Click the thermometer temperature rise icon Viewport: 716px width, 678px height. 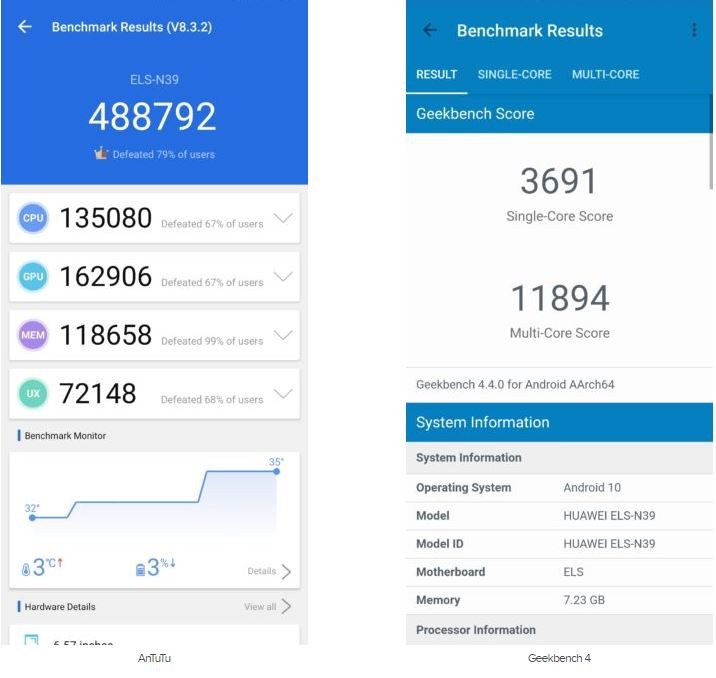pos(26,569)
